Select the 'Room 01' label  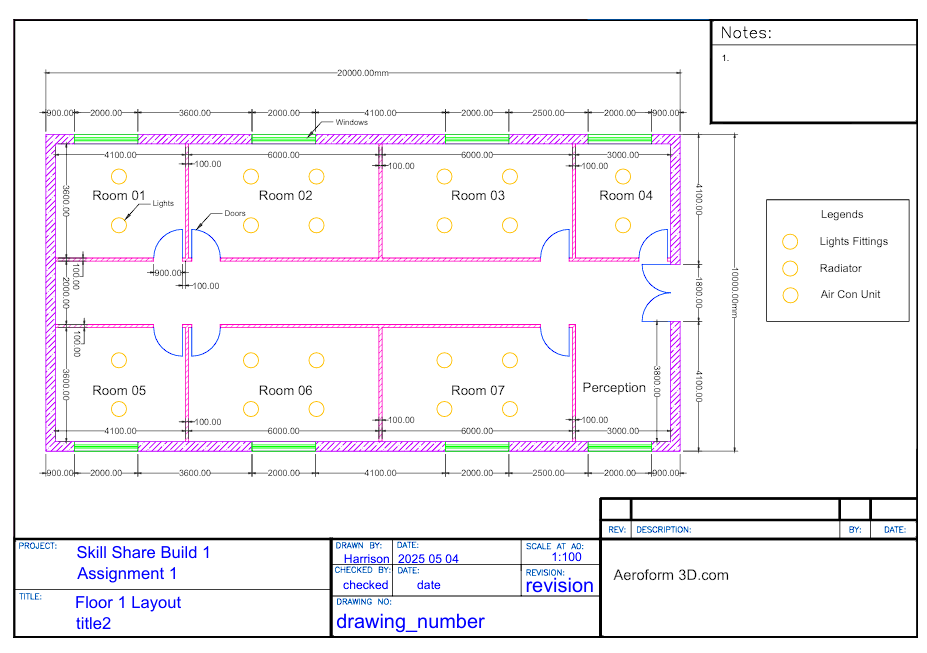119,196
